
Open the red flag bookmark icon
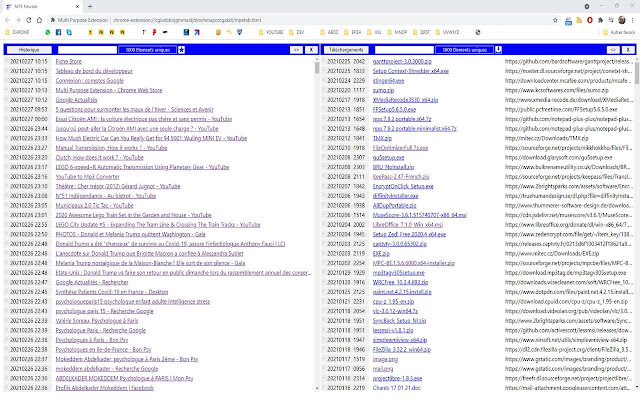pos(154,32)
